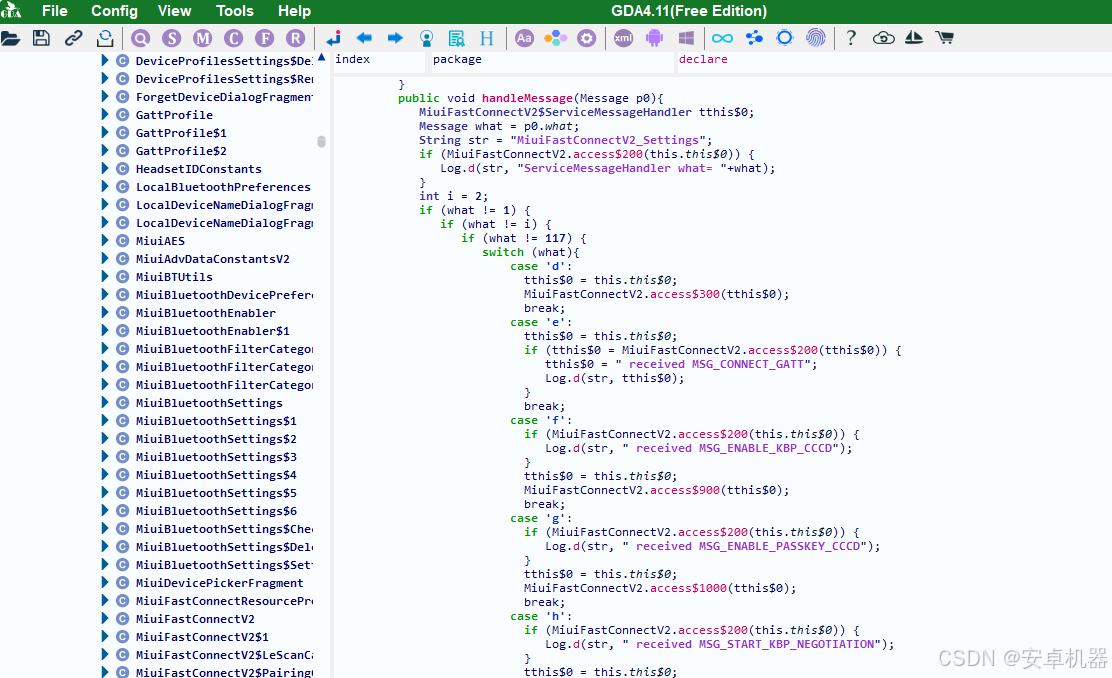Image resolution: width=1112 pixels, height=678 pixels.
Task: Click the purple gear settings icon
Action: (x=586, y=38)
